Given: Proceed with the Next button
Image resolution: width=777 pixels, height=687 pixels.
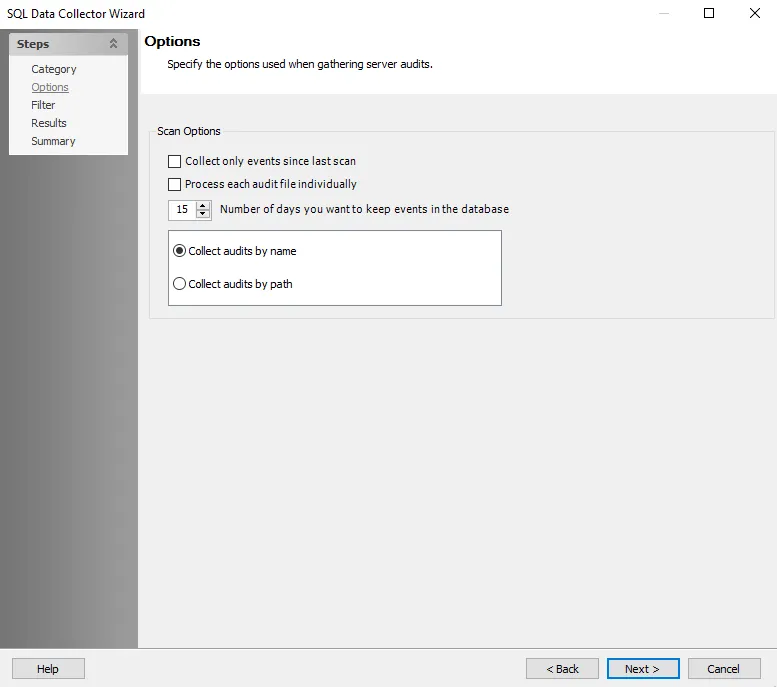Looking at the screenshot, I should coord(643,669).
